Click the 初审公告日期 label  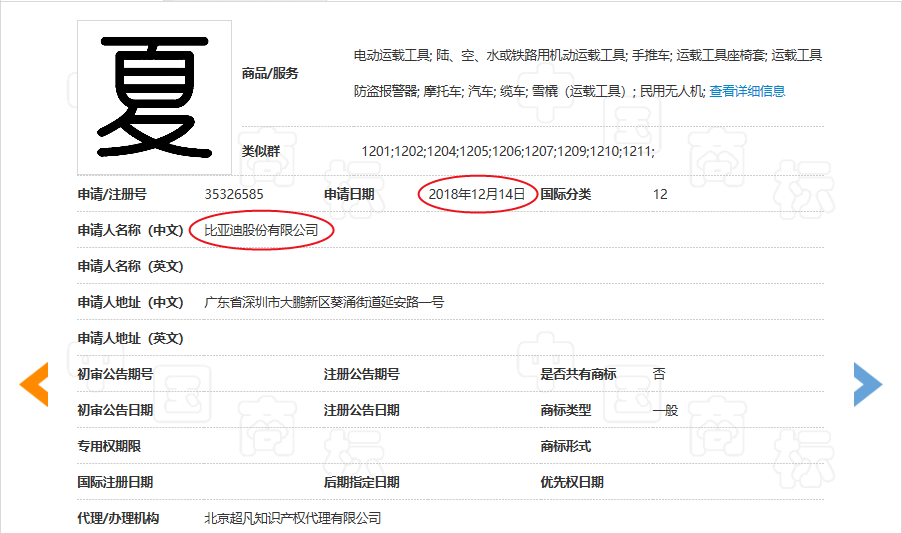click(115, 410)
